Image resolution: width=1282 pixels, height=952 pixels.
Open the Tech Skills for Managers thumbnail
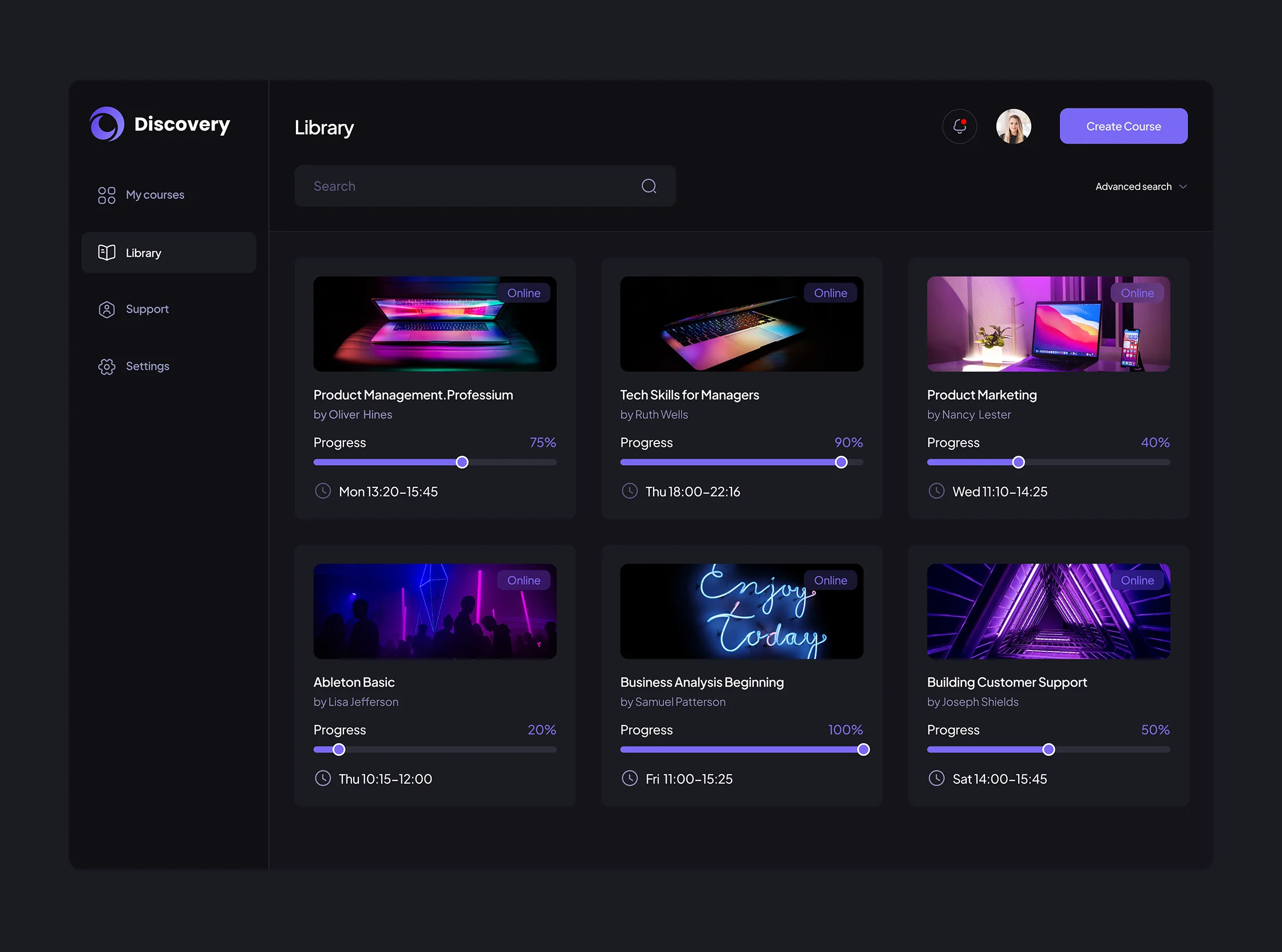click(742, 324)
